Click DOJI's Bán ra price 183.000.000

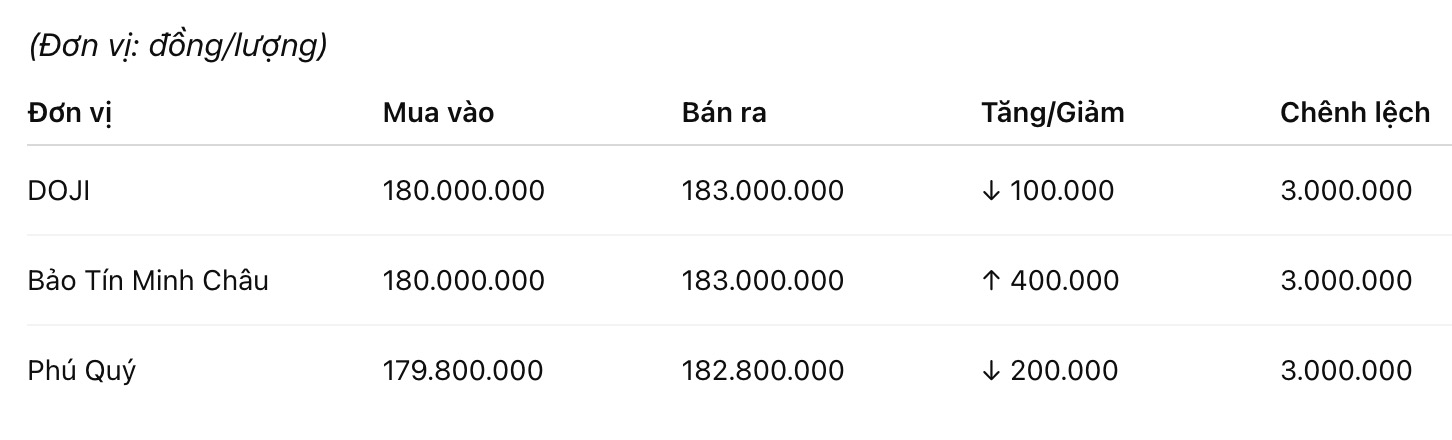tap(762, 190)
